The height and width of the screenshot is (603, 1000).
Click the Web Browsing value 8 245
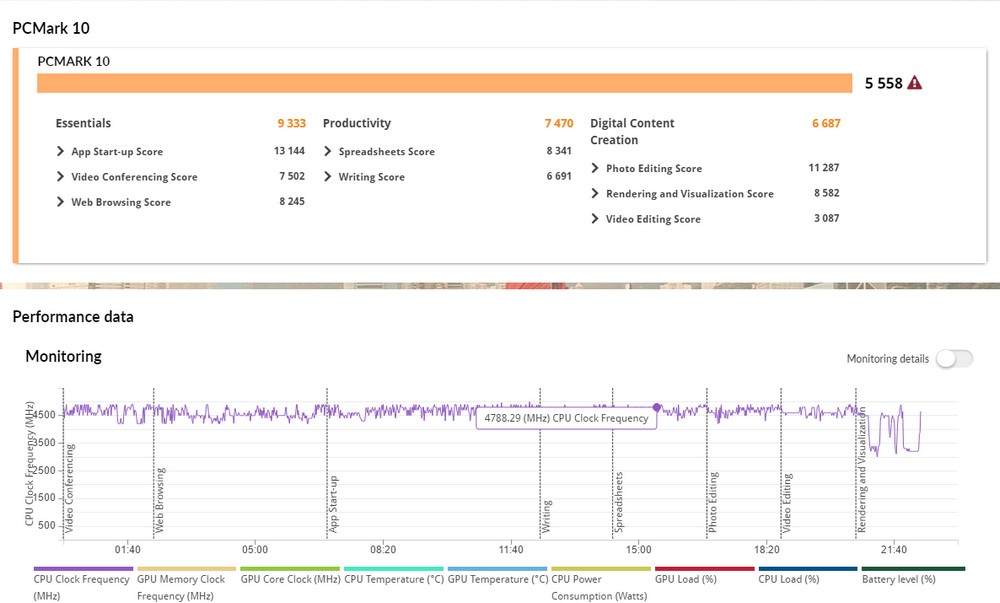291,201
